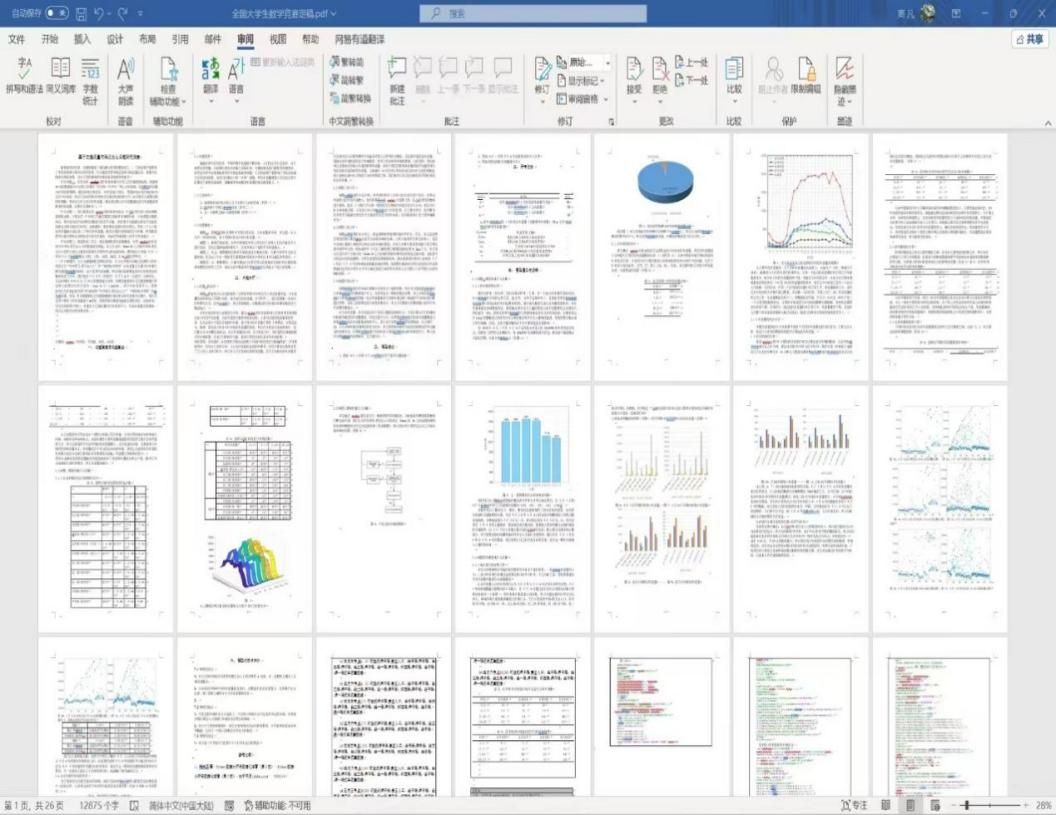Switch to the 插入 tab

point(82,39)
